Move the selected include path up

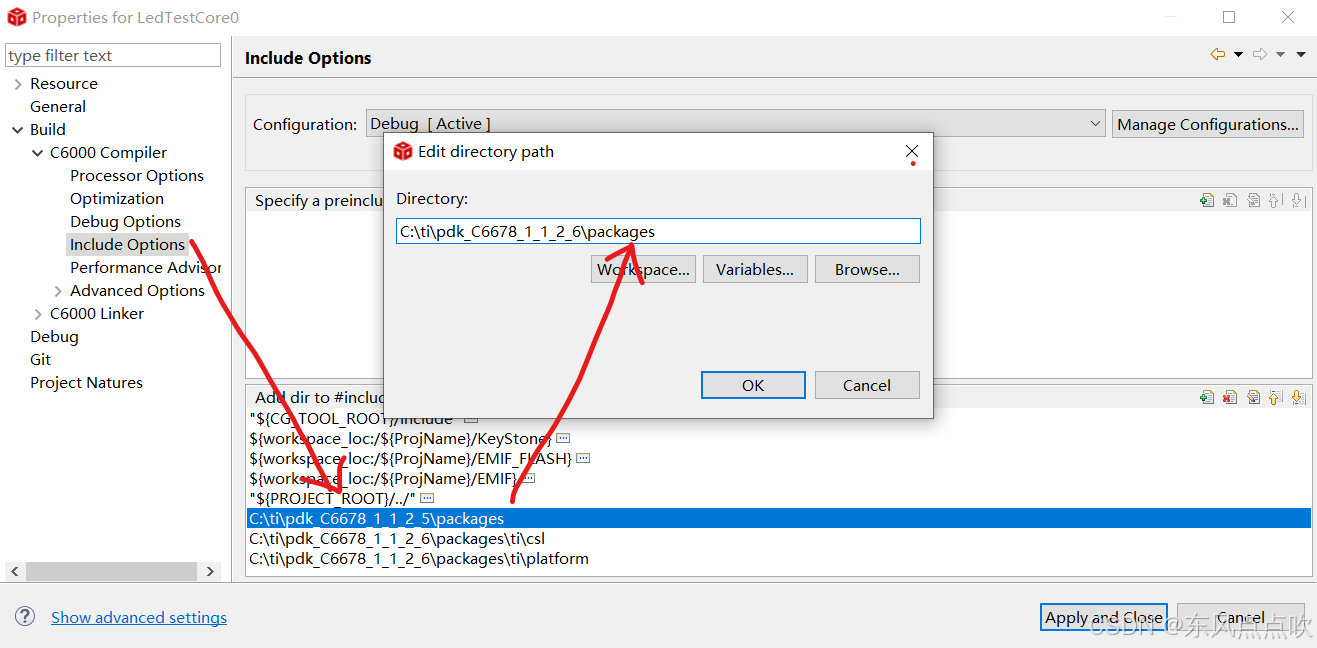pyautogui.click(x=1275, y=397)
